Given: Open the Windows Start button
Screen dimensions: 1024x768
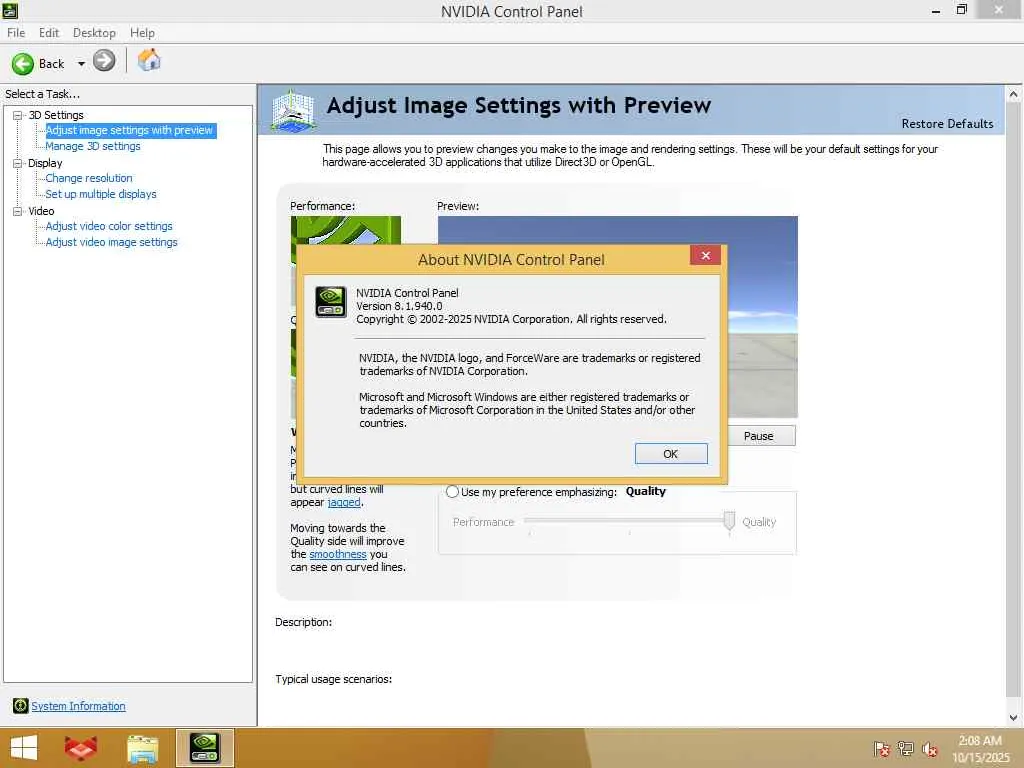Looking at the screenshot, I should (x=24, y=748).
